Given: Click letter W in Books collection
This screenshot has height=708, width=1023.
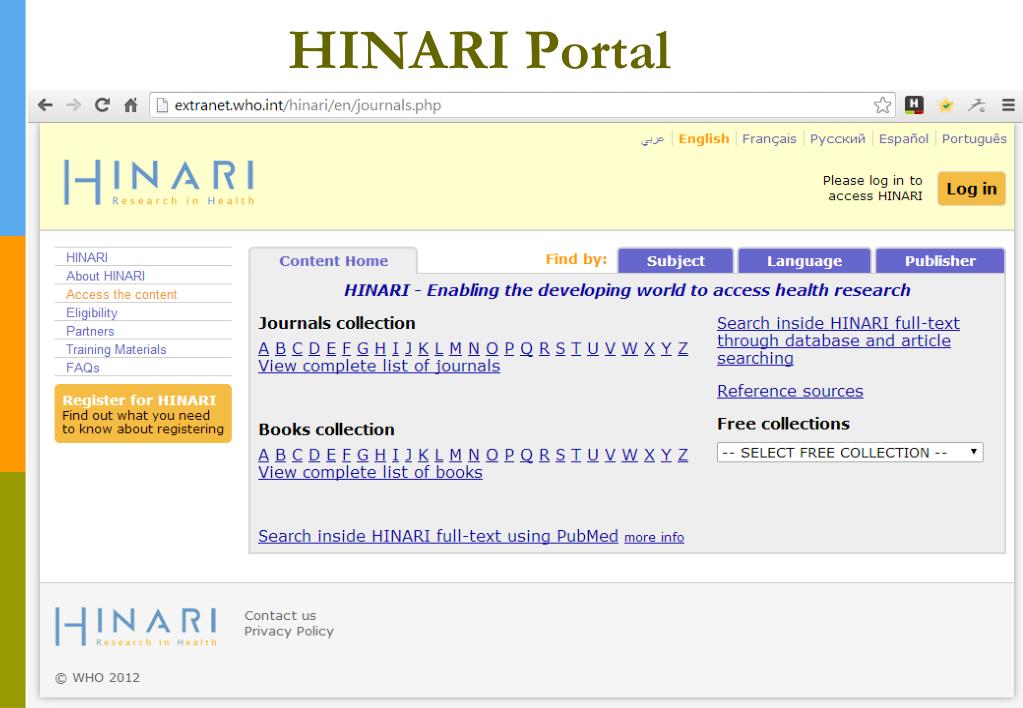Looking at the screenshot, I should pyautogui.click(x=629, y=455).
